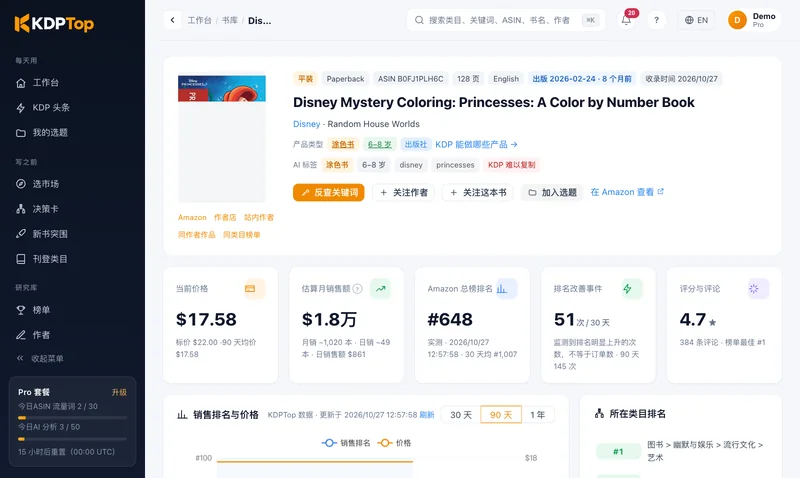The height and width of the screenshot is (478, 800).
Task: Click 站内作者 link under the cover
Action: pos(259,217)
